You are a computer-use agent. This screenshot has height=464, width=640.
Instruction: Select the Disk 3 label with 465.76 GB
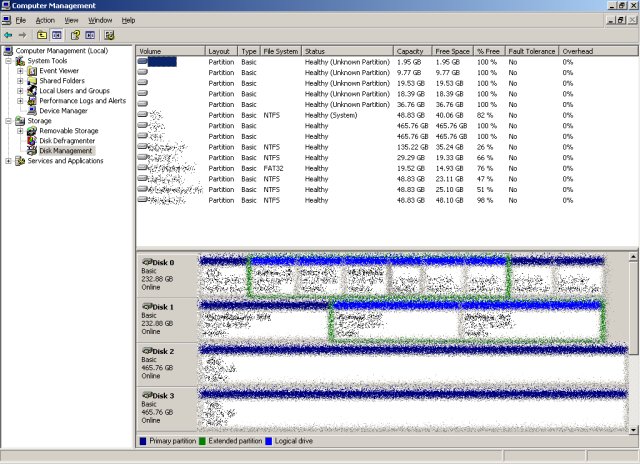[x=167, y=408]
